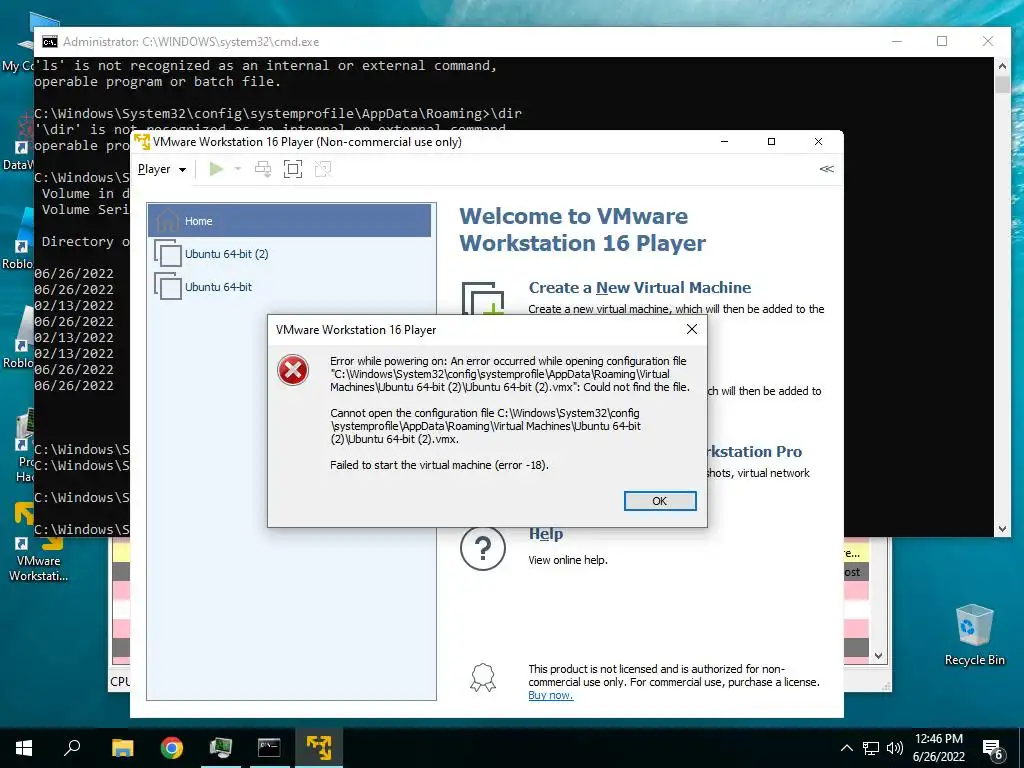Select Ubuntu 64-bit virtual machine
Screen dimensions: 1024x768
click(289, 286)
